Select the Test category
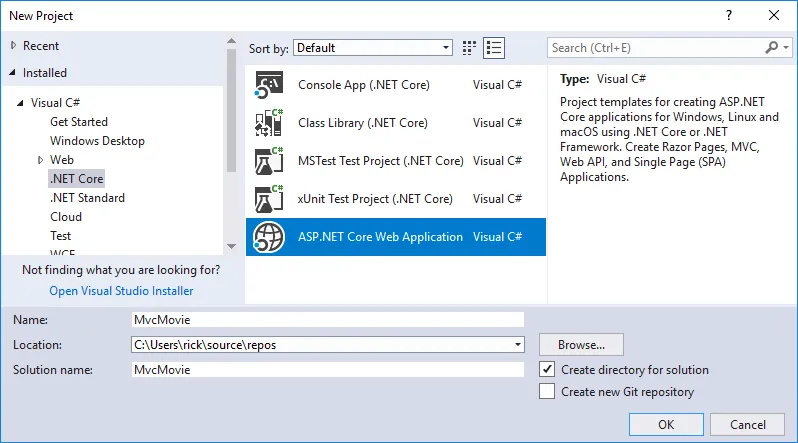 tap(61, 236)
